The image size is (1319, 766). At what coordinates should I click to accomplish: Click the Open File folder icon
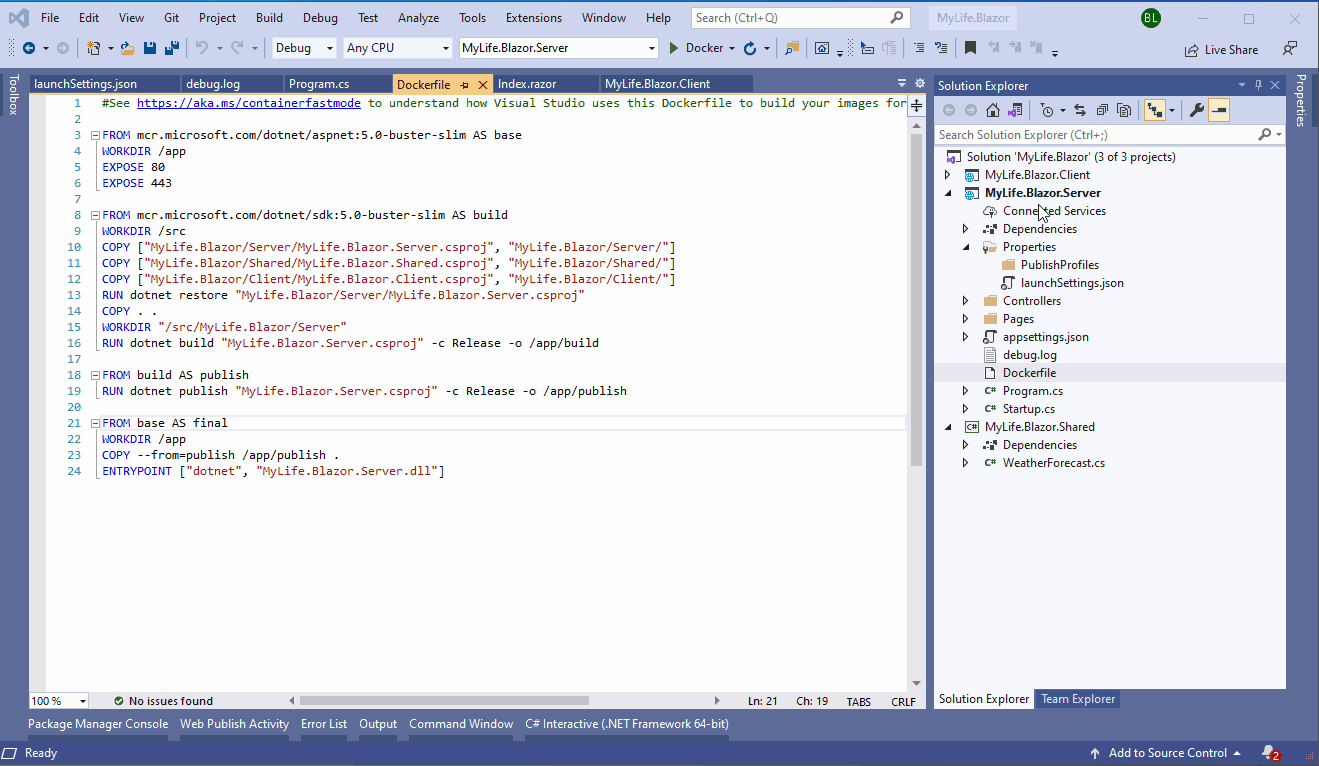click(x=128, y=48)
